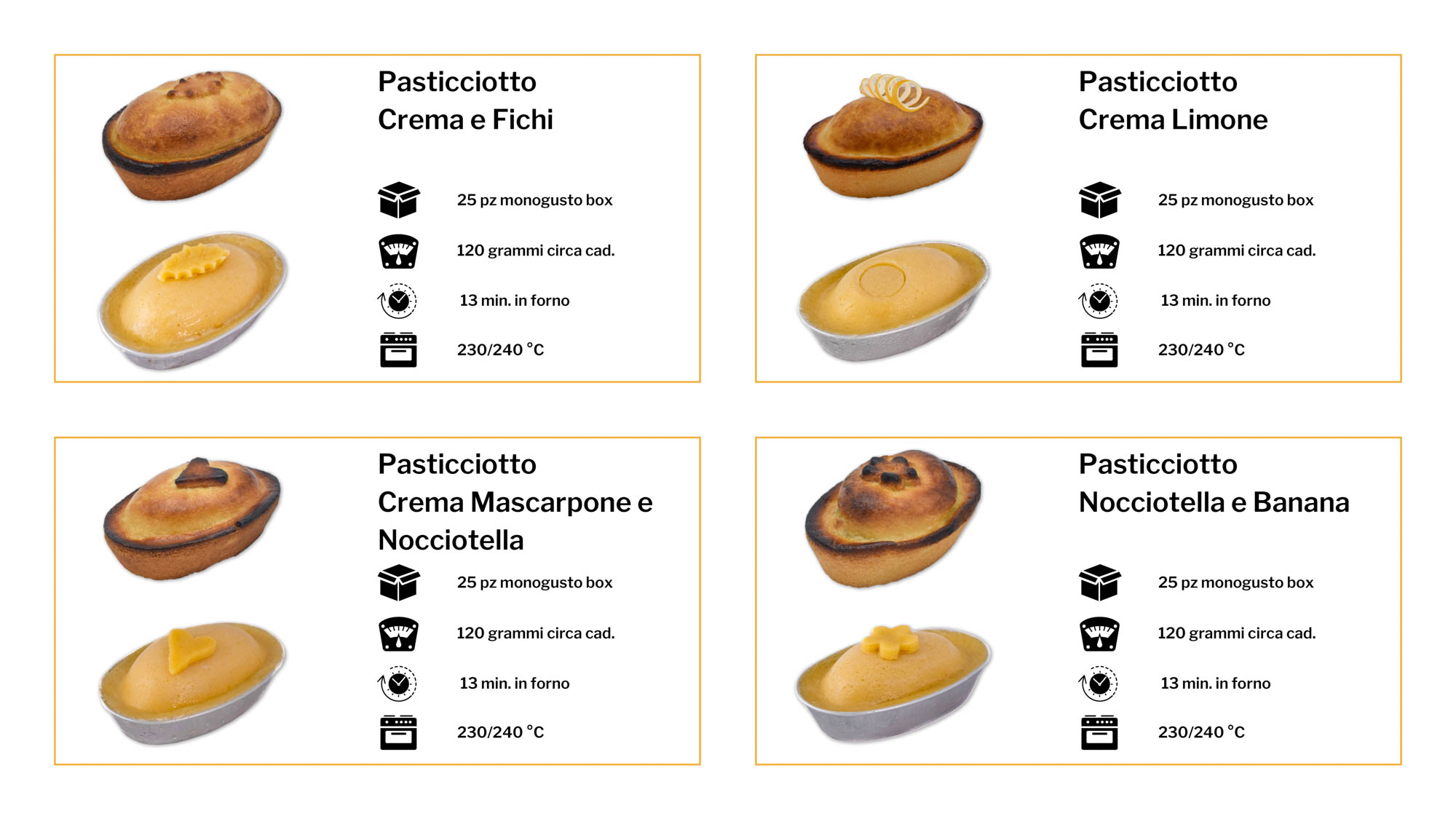
Task: Select the baked Crema e Fichi pasticciotto photo
Action: [192, 135]
